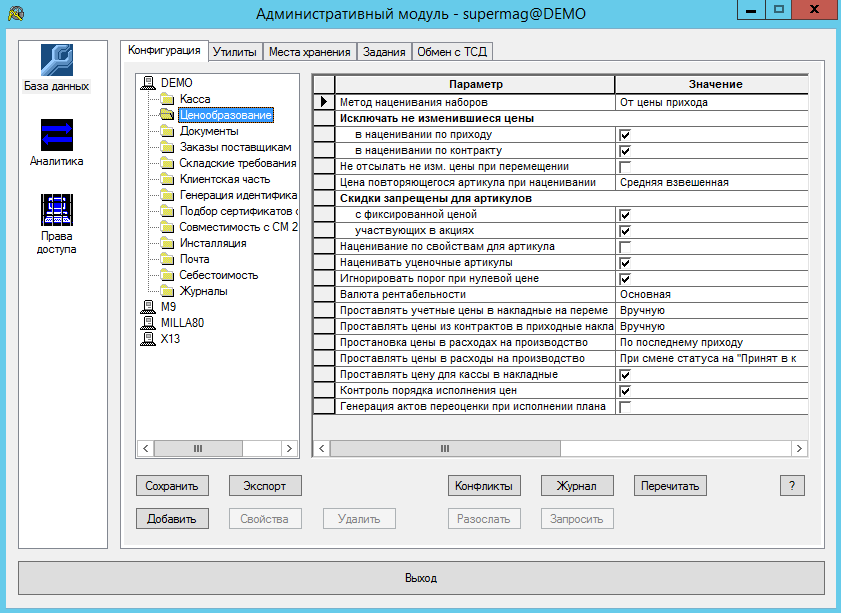The height and width of the screenshot is (613, 841).
Task: Open the Журнал button
Action: coord(577,486)
